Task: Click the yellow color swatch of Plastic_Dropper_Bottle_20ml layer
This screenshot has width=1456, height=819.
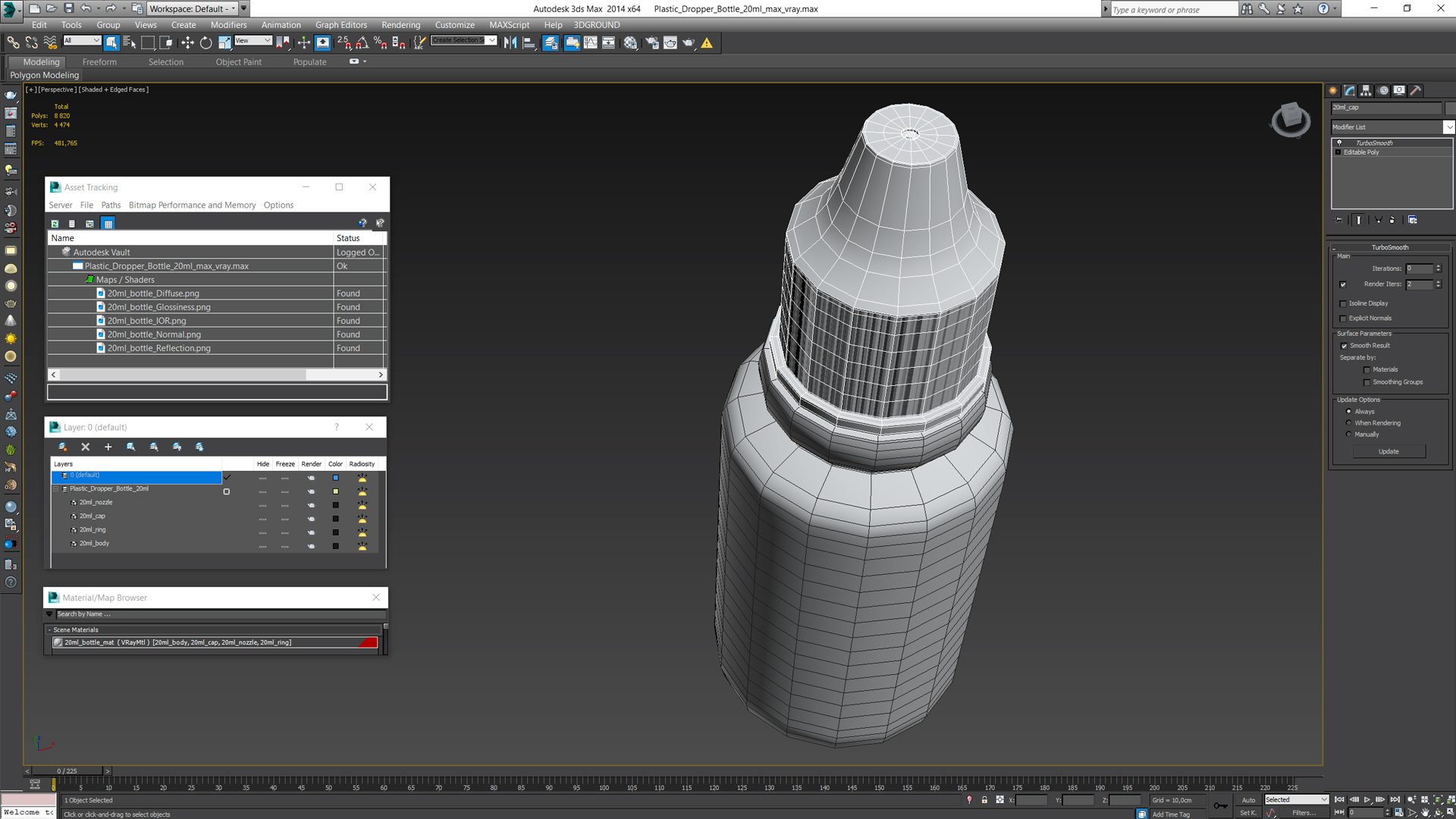Action: [335, 491]
